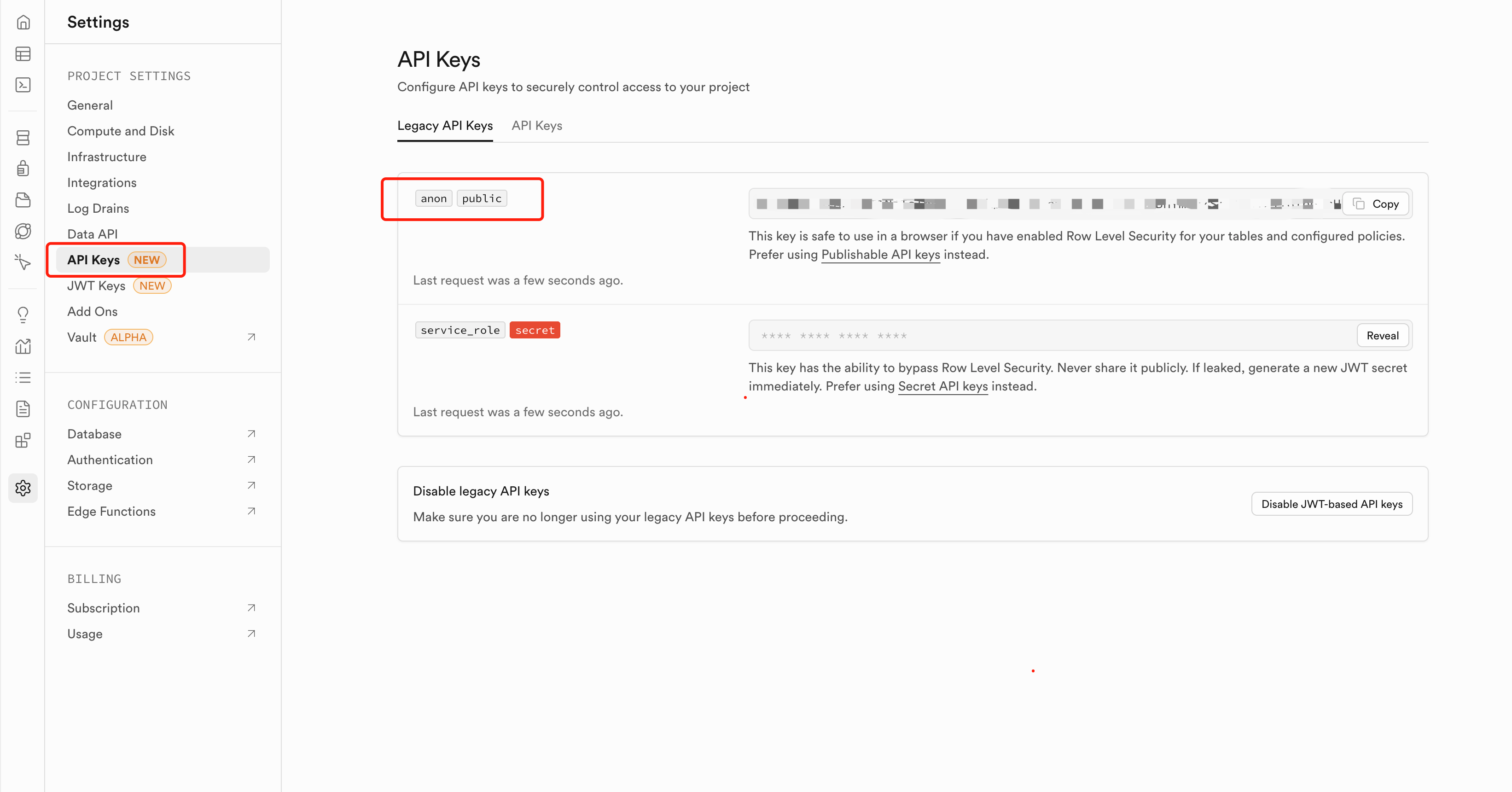Open the Storage folder icon
The width and height of the screenshot is (1512, 792).
pyautogui.click(x=23, y=200)
